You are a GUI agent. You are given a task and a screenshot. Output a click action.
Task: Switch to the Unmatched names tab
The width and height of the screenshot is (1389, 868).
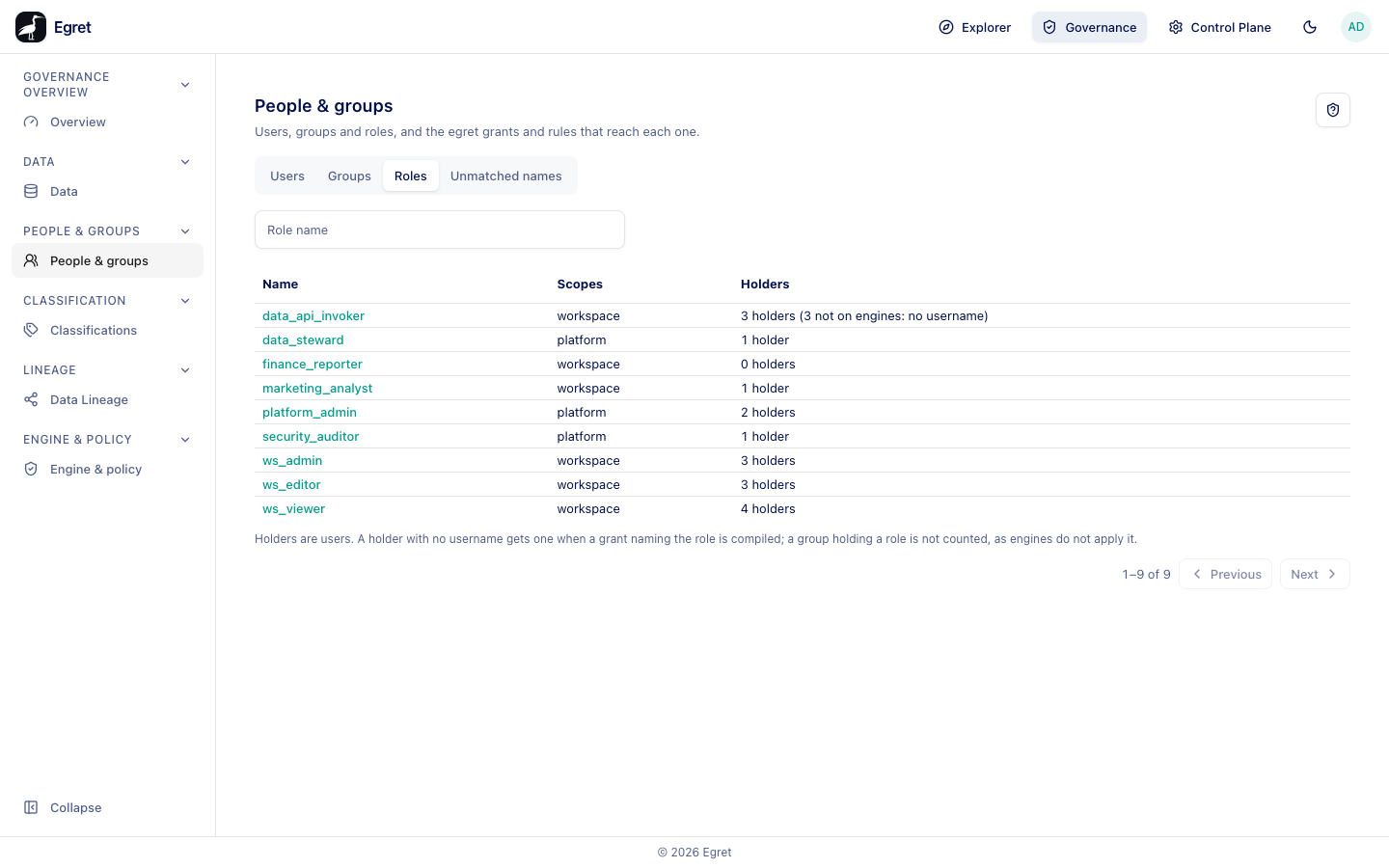tap(506, 176)
